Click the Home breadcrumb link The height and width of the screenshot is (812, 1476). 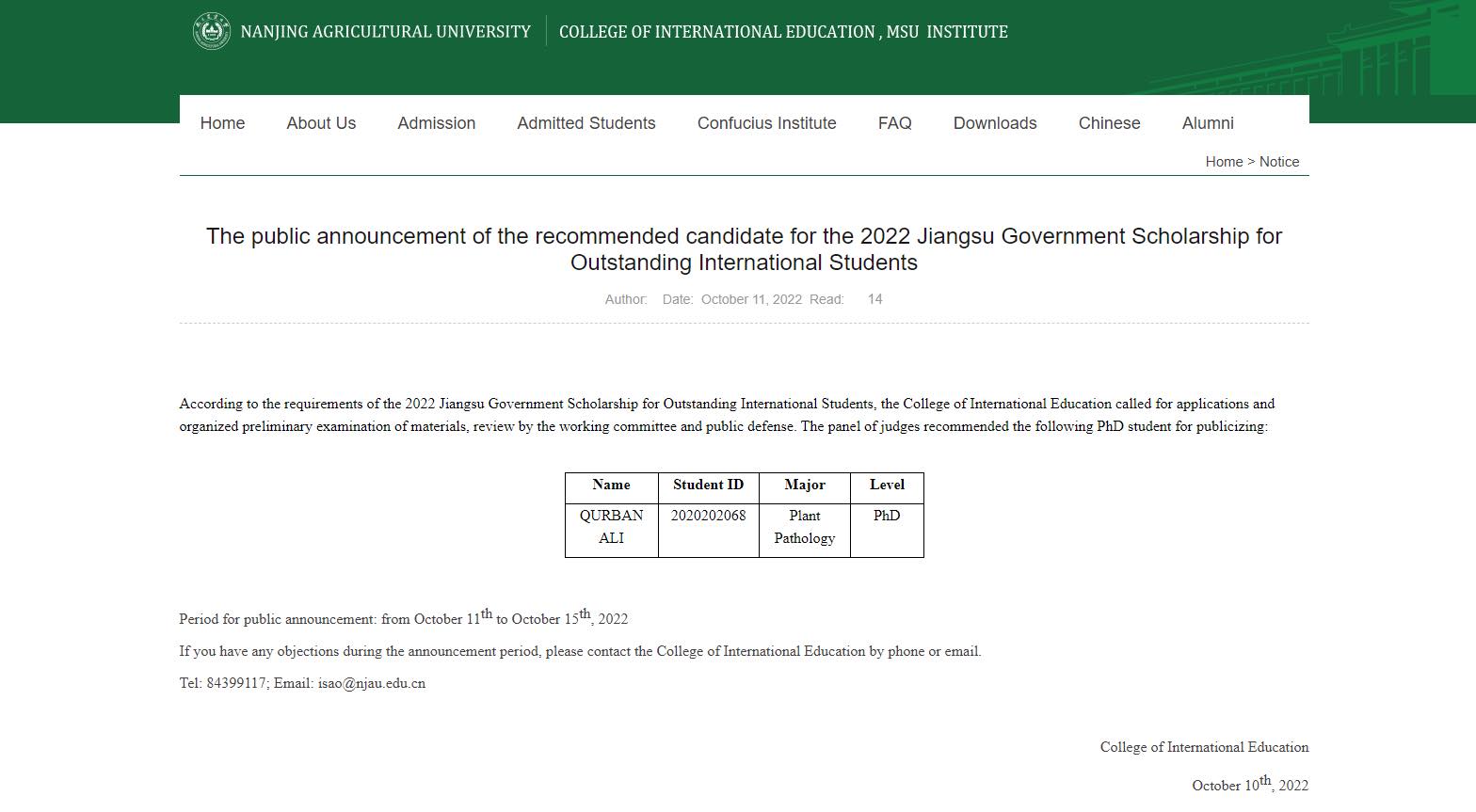click(1224, 162)
